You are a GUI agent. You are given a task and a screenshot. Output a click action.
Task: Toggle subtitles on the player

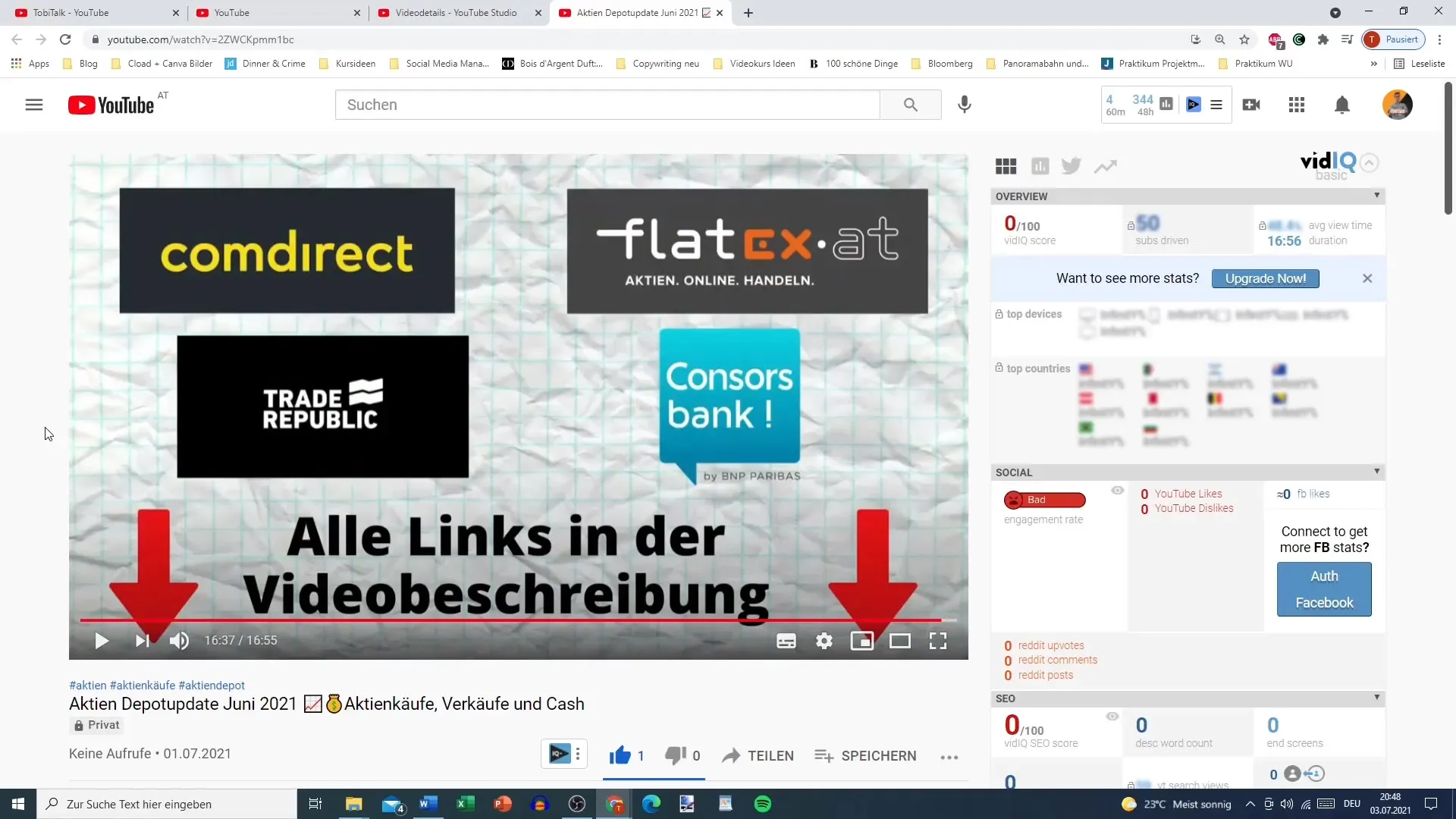(786, 641)
